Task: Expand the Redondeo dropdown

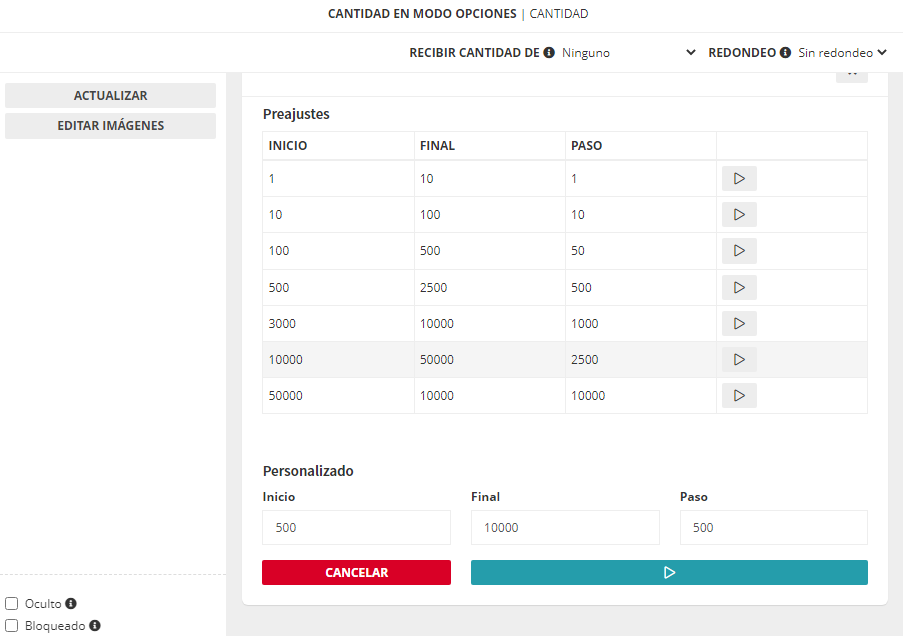Action: tap(842, 53)
